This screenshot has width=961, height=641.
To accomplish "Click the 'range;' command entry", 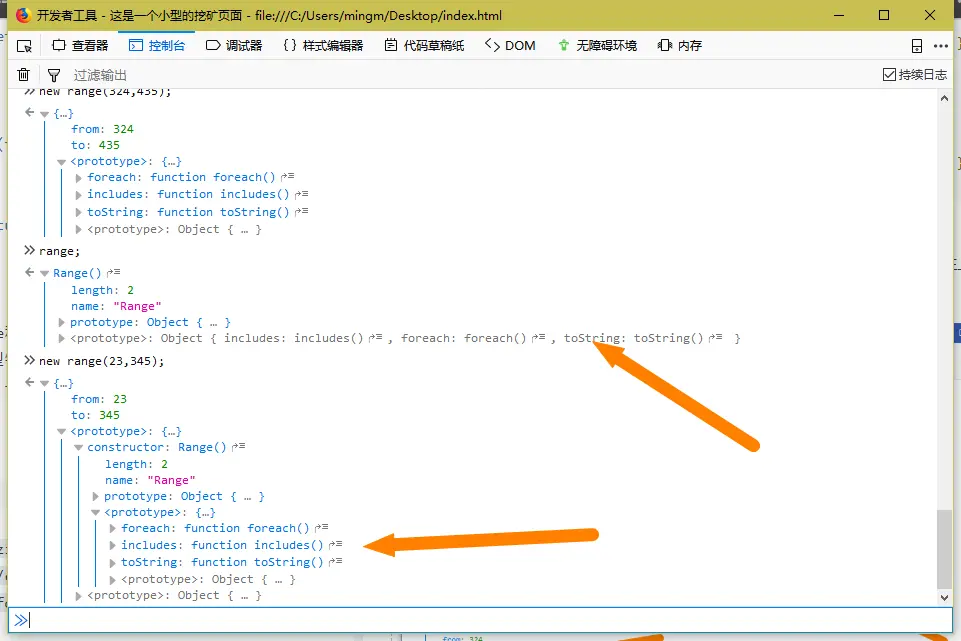I will tap(59, 251).
